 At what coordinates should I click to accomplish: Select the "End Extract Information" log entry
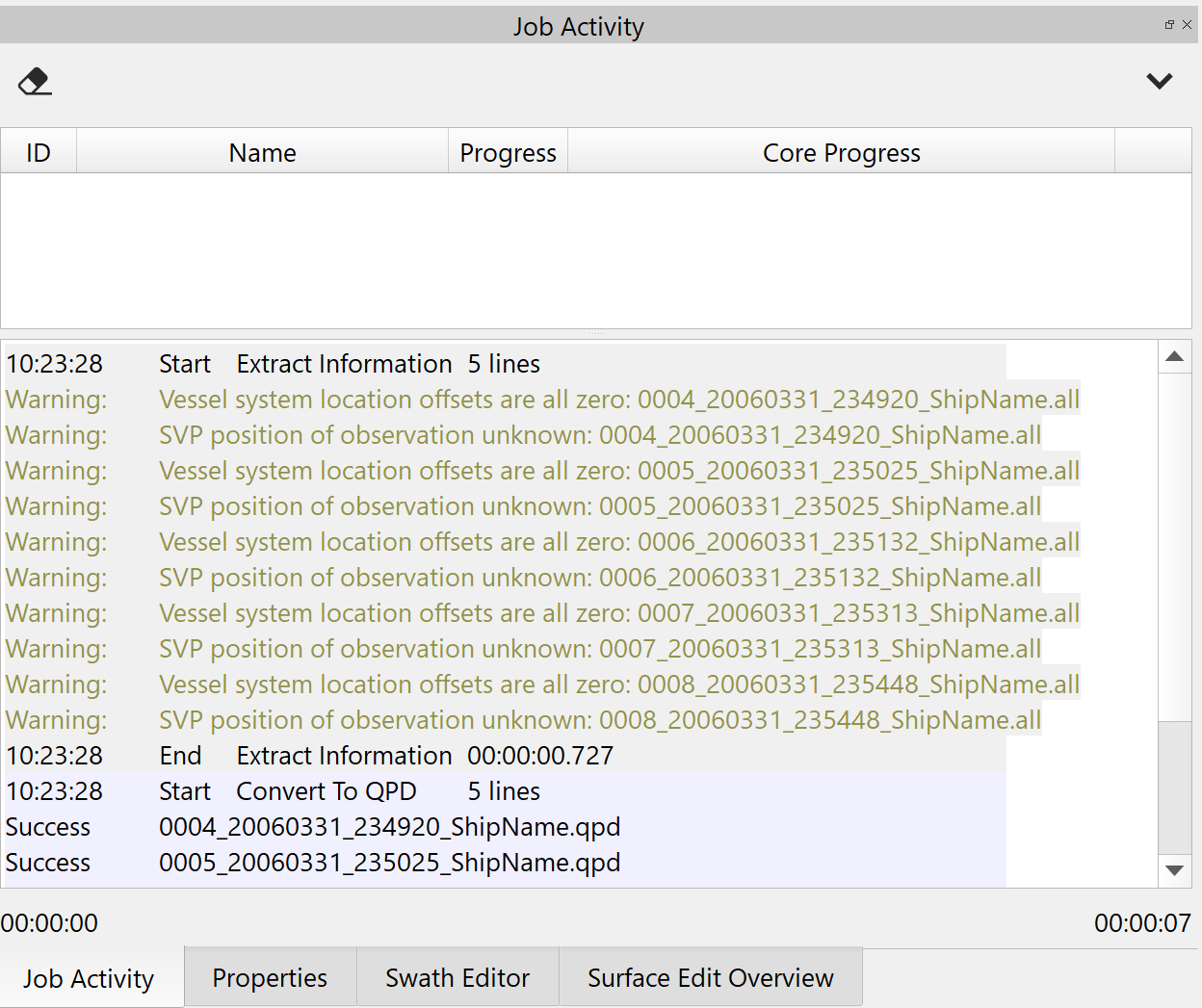(385, 756)
